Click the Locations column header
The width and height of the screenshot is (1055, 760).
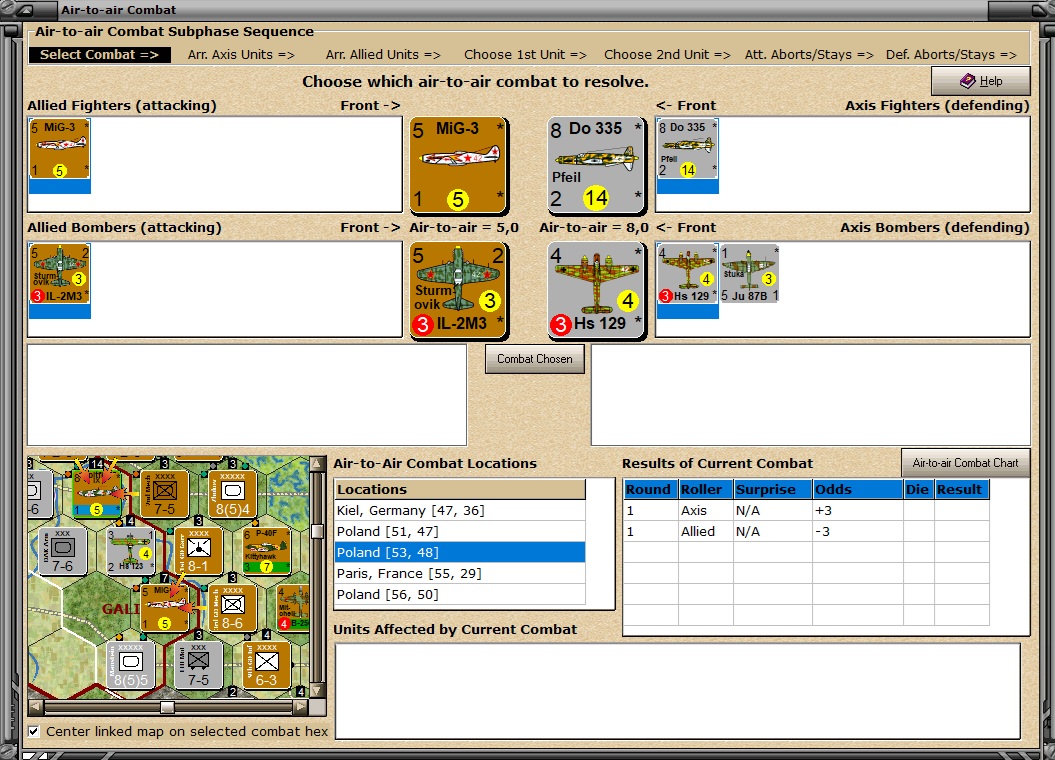[460, 490]
